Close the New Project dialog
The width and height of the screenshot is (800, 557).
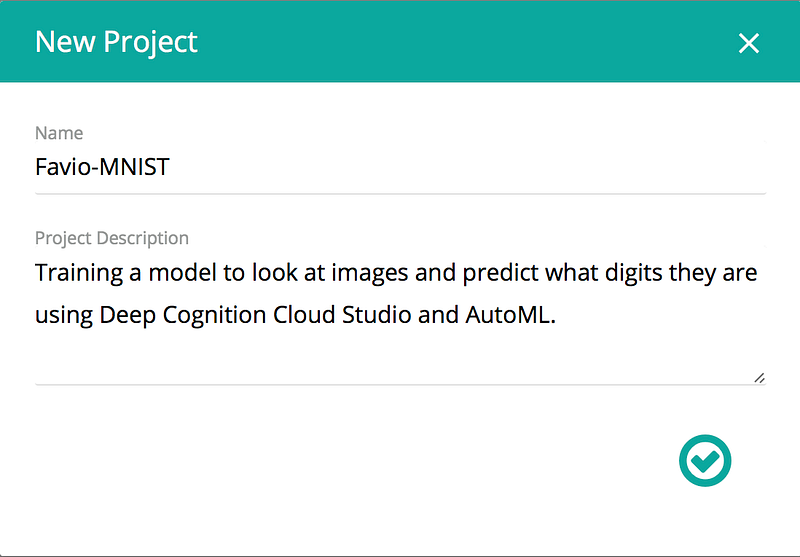coord(748,43)
